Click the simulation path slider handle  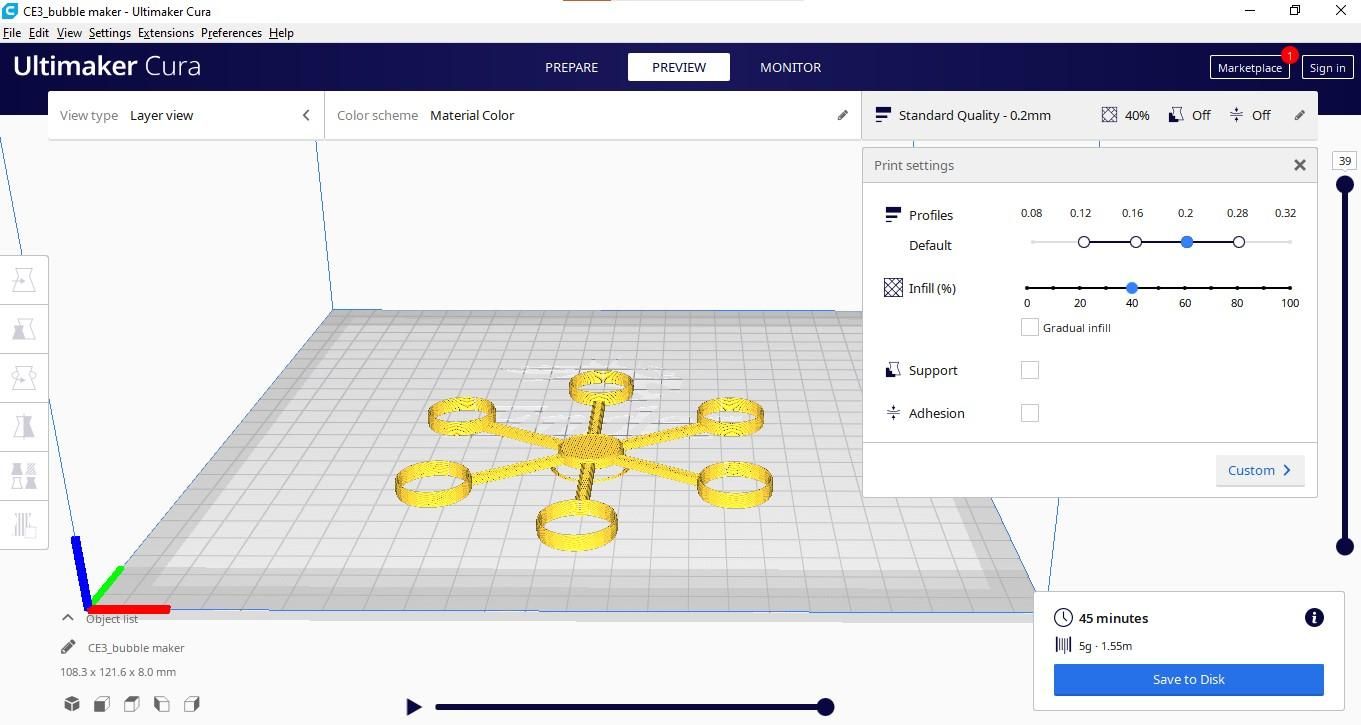click(825, 707)
